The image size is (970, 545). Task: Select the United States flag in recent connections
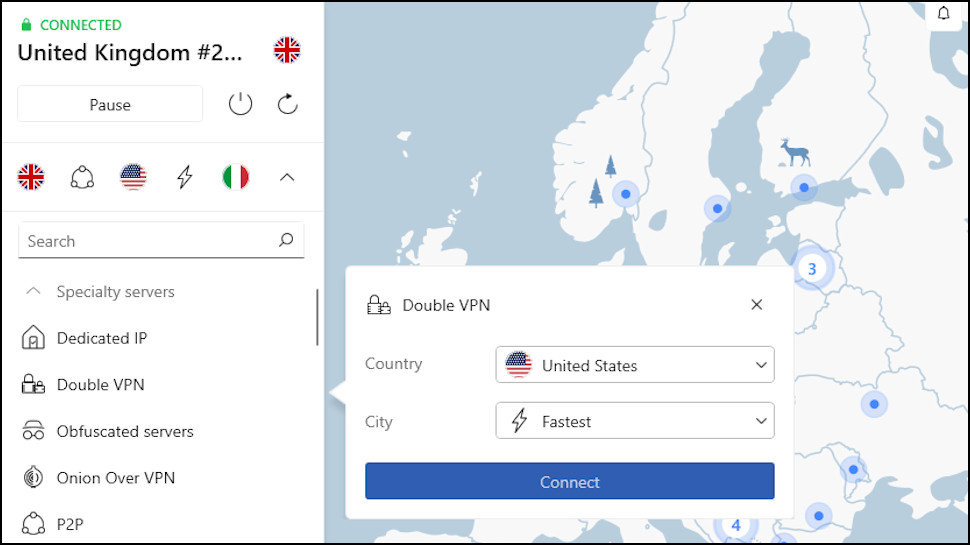[x=133, y=178]
